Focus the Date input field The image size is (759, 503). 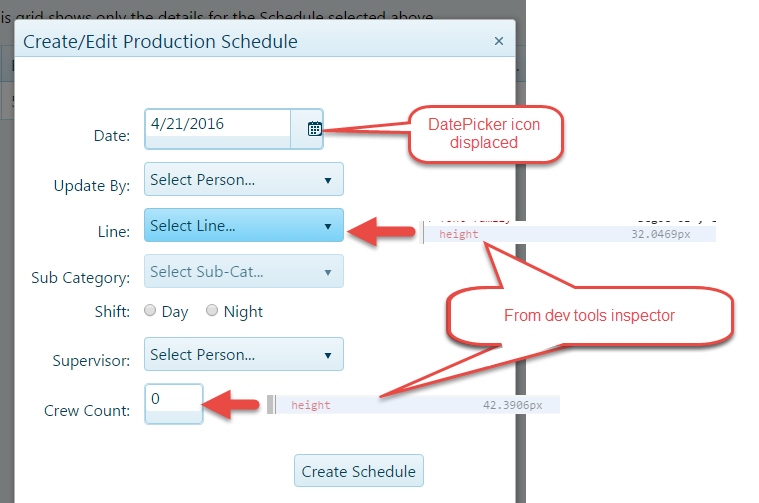218,125
